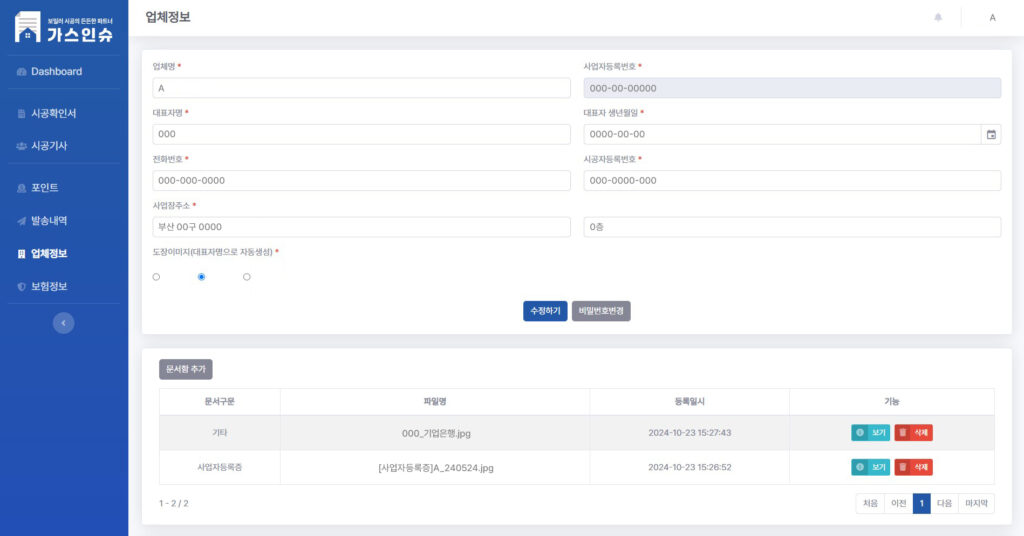Click the user profile letter A in header

click(x=992, y=17)
